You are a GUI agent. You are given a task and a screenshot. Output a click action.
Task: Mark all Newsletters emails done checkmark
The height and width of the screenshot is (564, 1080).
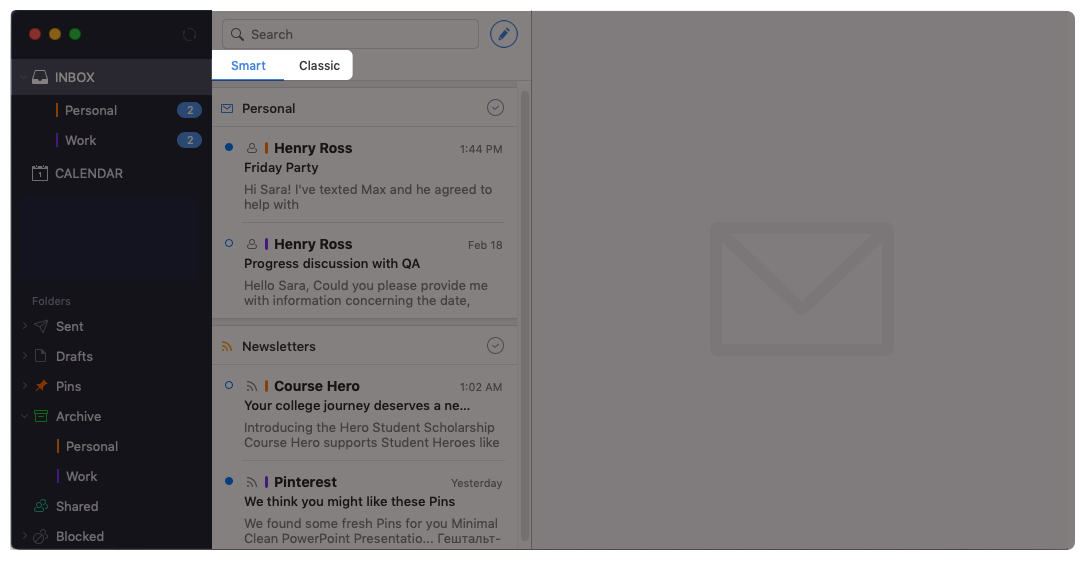pos(495,346)
